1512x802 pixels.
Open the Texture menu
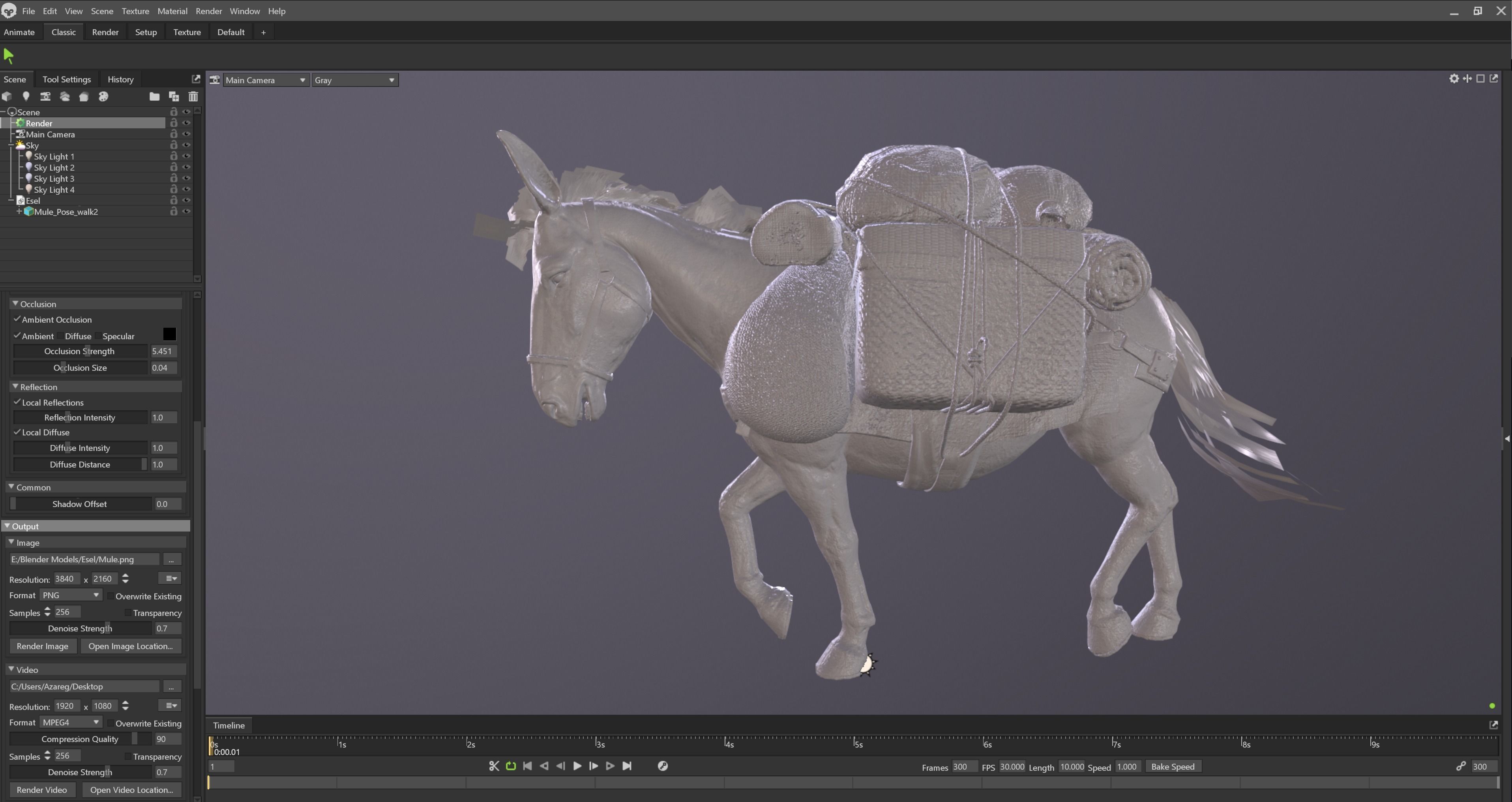click(x=135, y=11)
